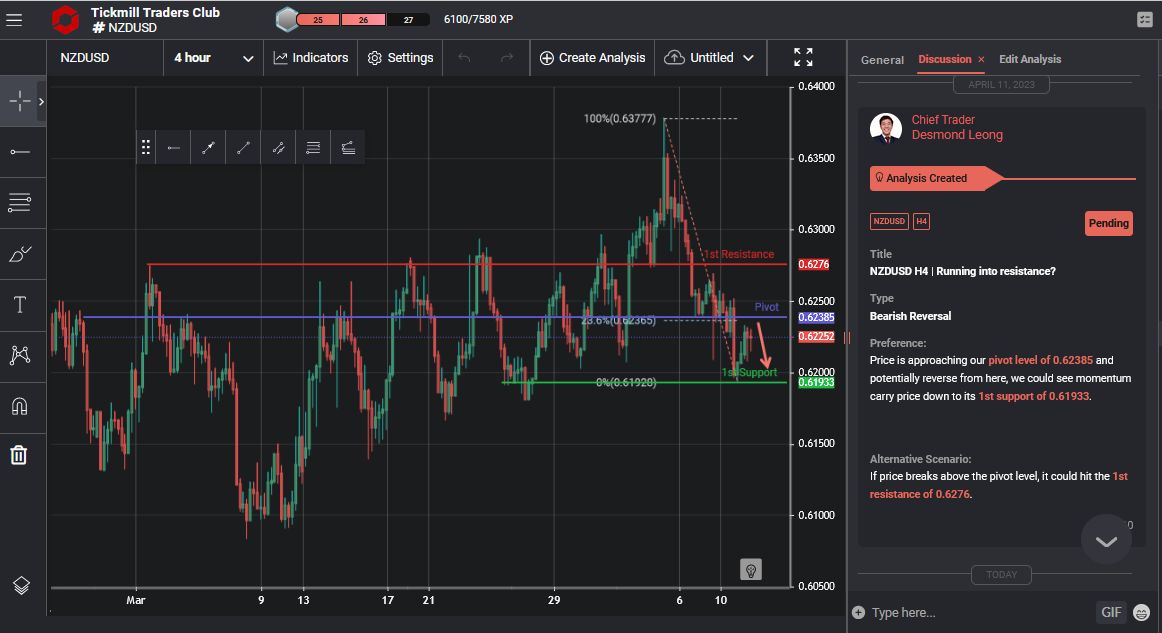Open the Indicators menu

click(311, 58)
